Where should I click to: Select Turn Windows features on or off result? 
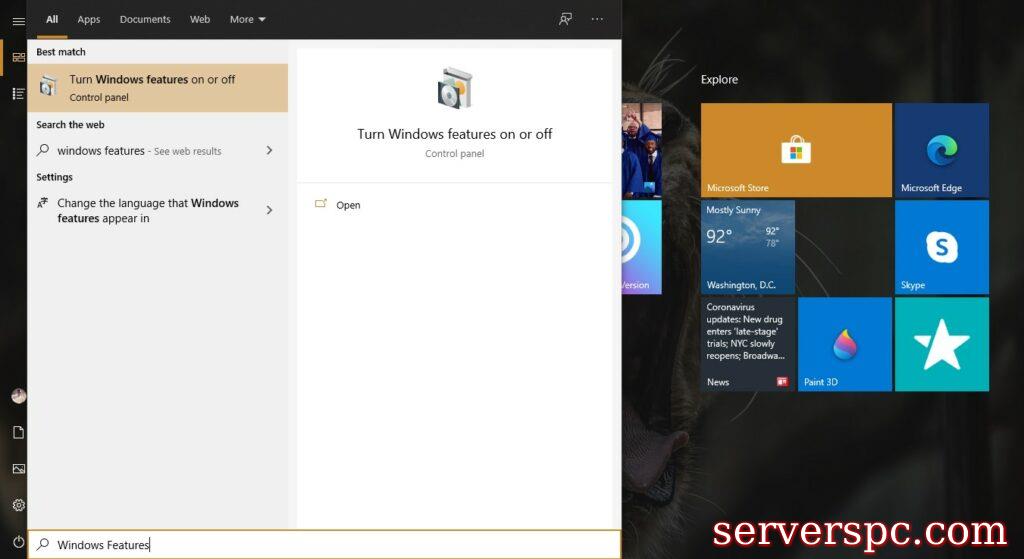(157, 88)
